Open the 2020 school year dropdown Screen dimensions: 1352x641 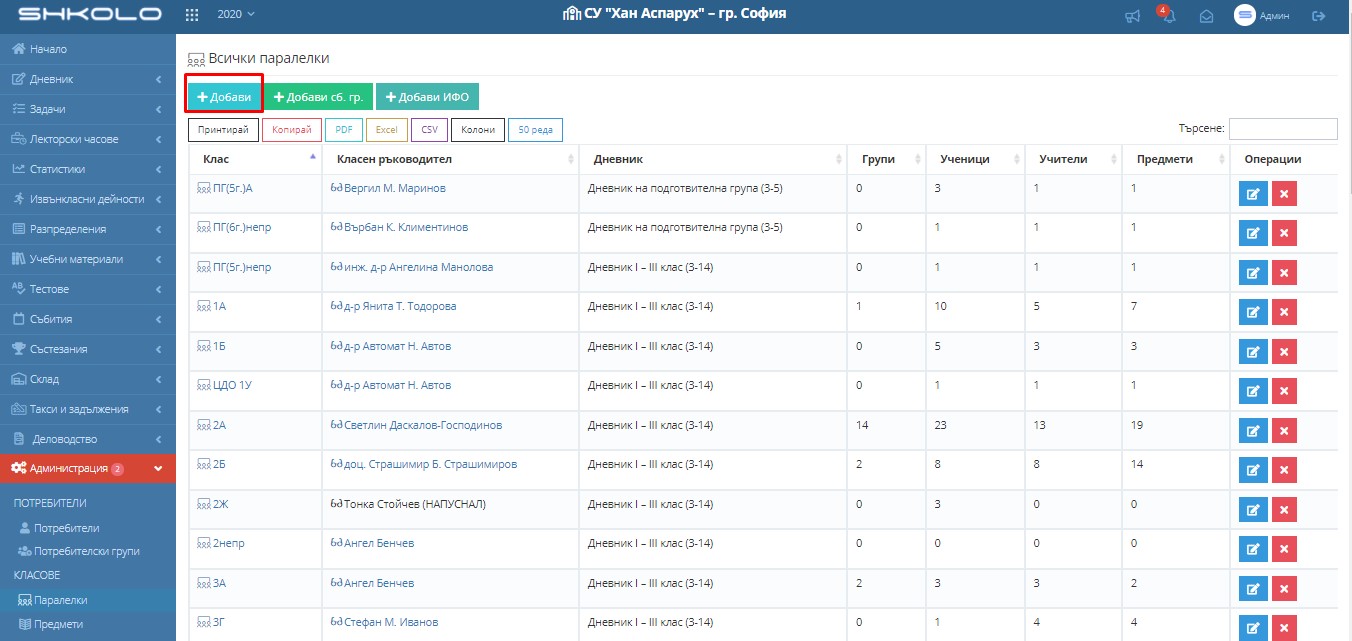[x=235, y=14]
